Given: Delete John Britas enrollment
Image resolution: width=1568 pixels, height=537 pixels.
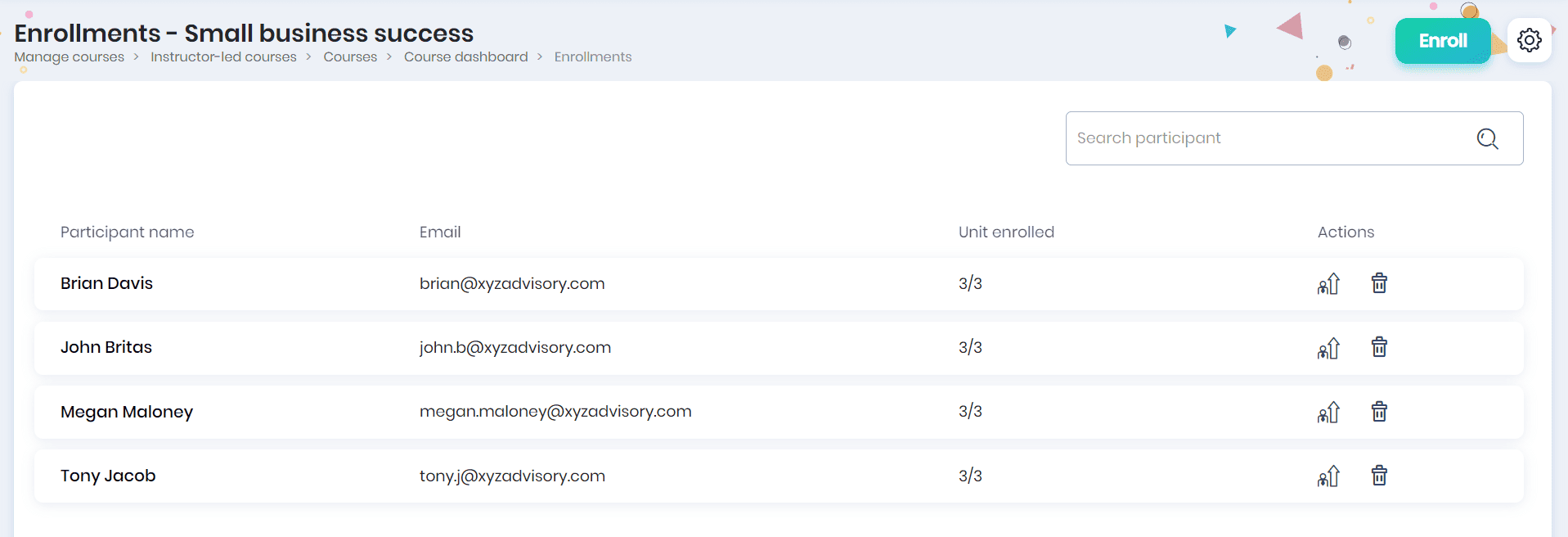Looking at the screenshot, I should tap(1379, 347).
